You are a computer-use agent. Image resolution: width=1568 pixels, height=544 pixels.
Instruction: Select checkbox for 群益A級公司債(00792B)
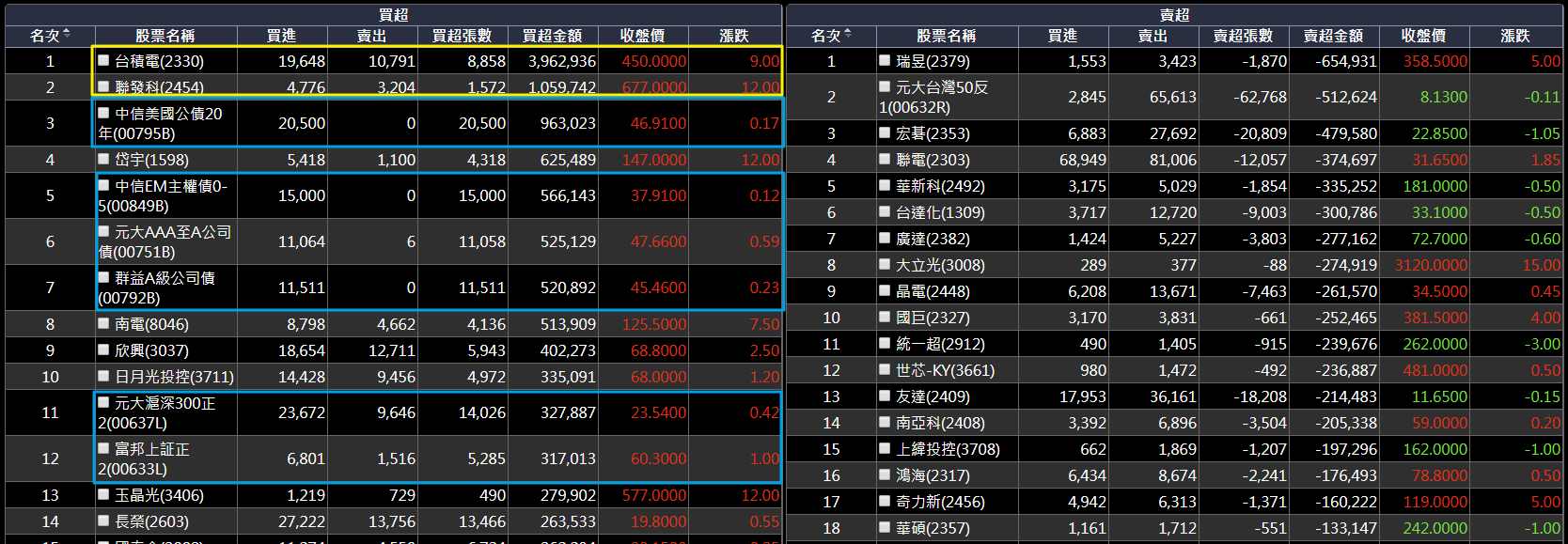[104, 277]
